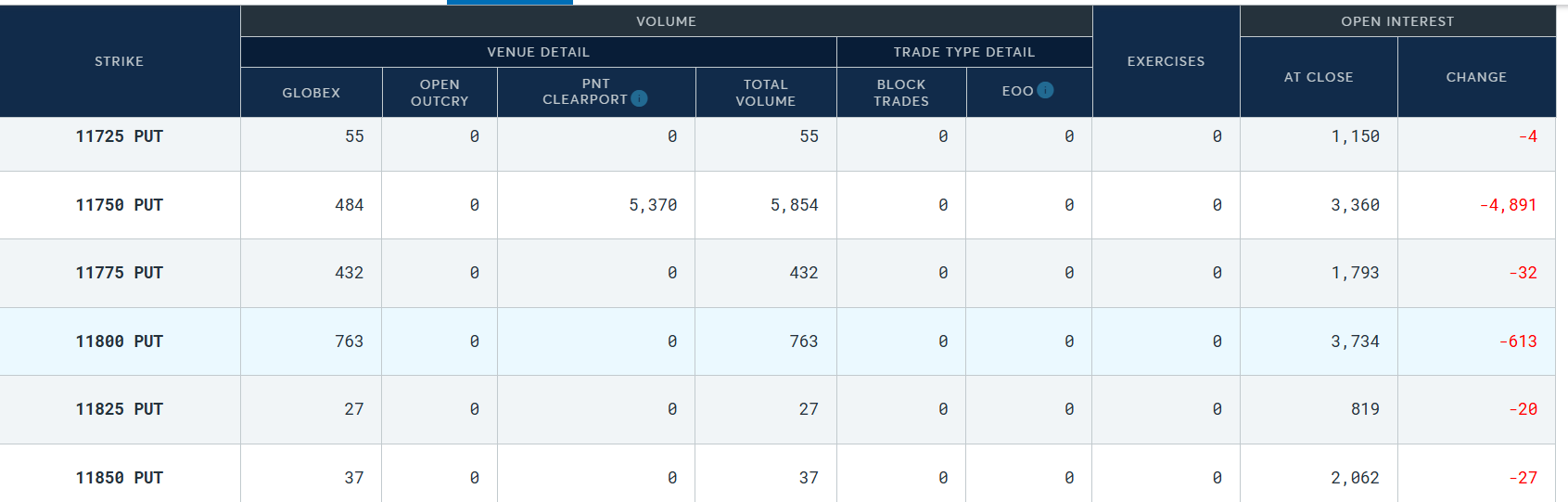
Task: Select the BLOCK TRADES column header
Action: click(900, 93)
